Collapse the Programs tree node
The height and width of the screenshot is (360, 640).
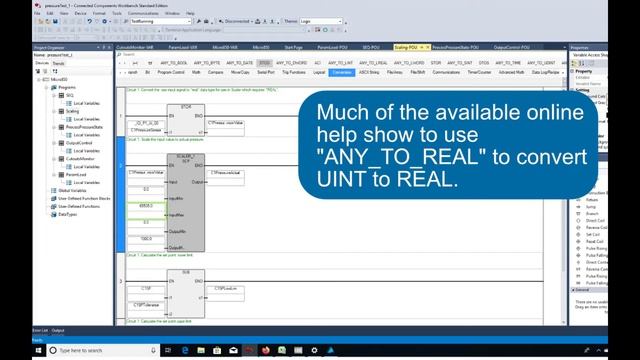pyautogui.click(x=47, y=87)
